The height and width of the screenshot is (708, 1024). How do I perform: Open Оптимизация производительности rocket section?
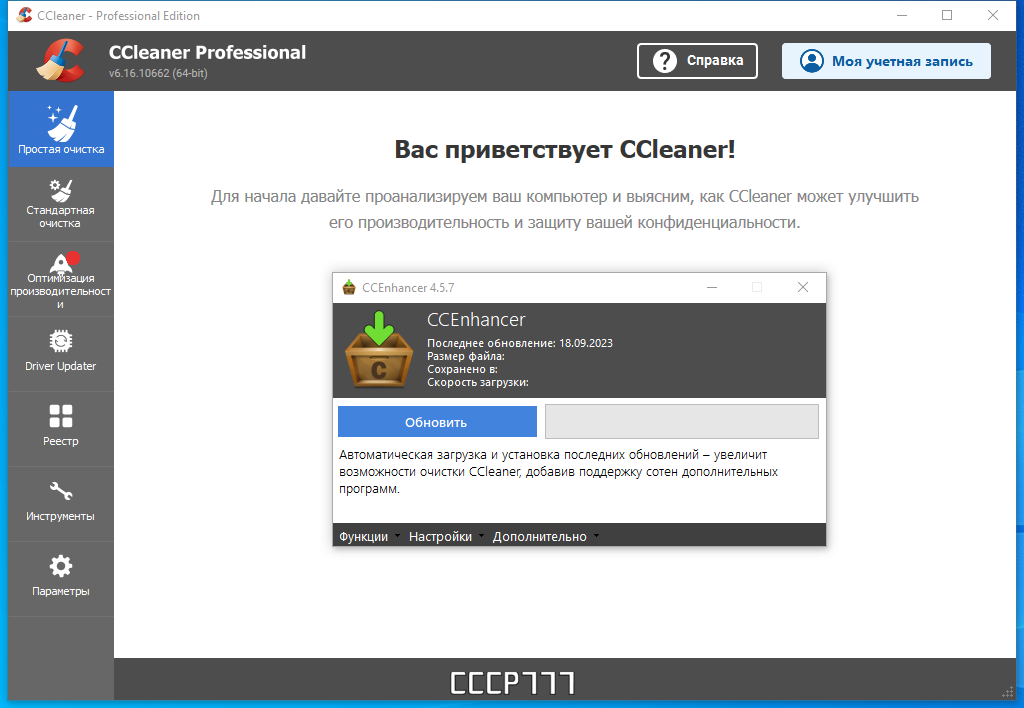pos(61,280)
